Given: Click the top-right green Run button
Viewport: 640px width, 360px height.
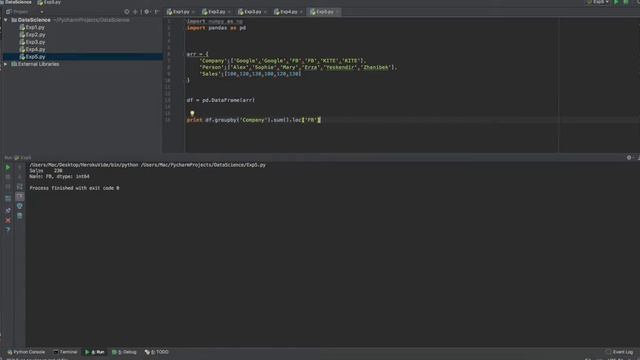Looking at the screenshot, I should point(617,2).
